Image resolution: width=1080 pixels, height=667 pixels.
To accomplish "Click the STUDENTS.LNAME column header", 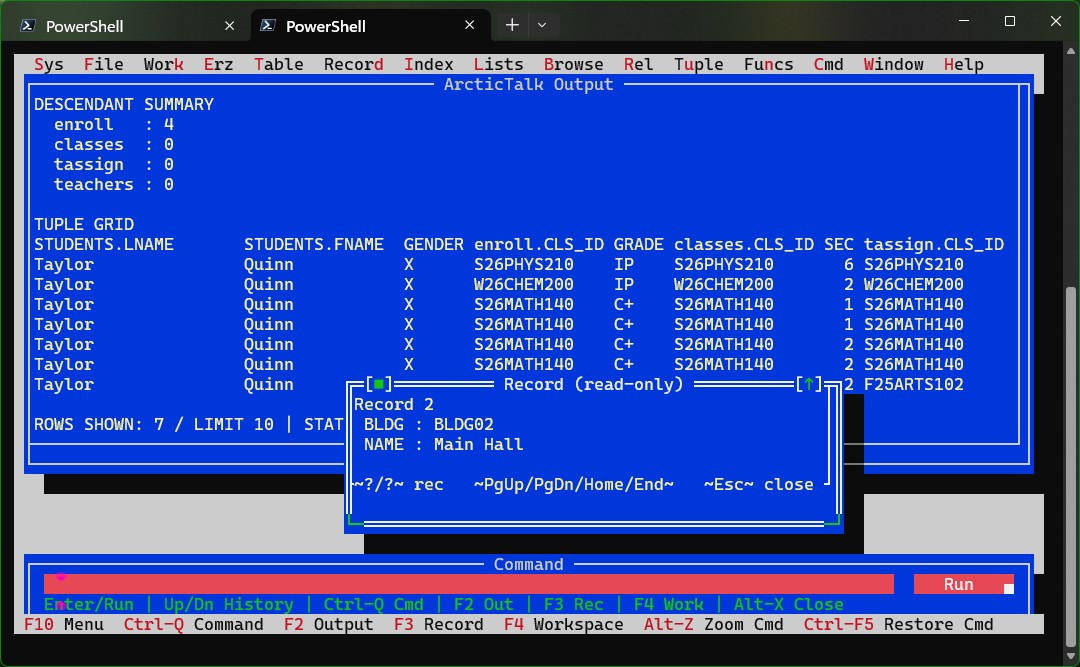I will pos(104,245).
